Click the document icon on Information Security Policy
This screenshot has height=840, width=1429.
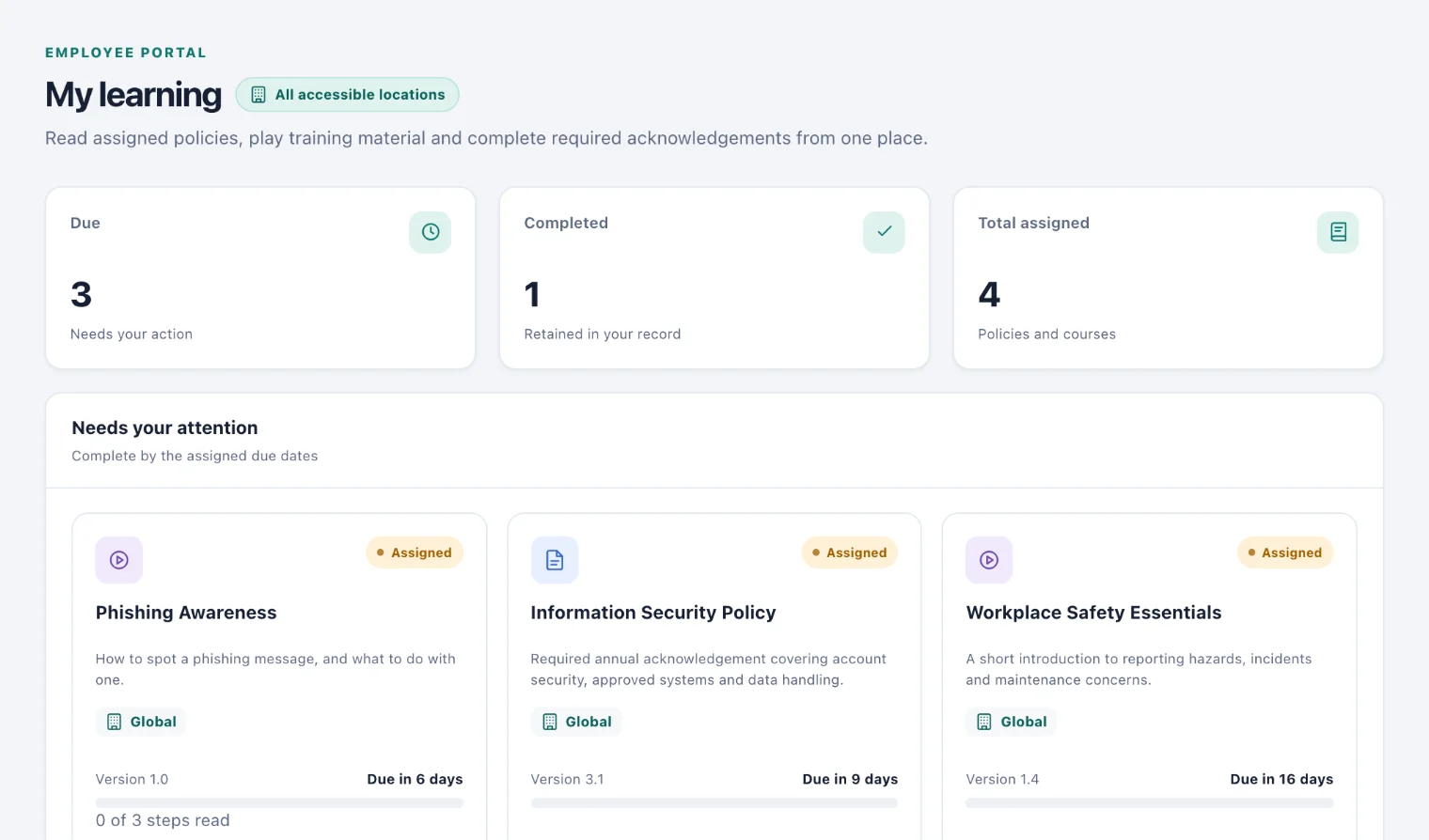point(555,560)
